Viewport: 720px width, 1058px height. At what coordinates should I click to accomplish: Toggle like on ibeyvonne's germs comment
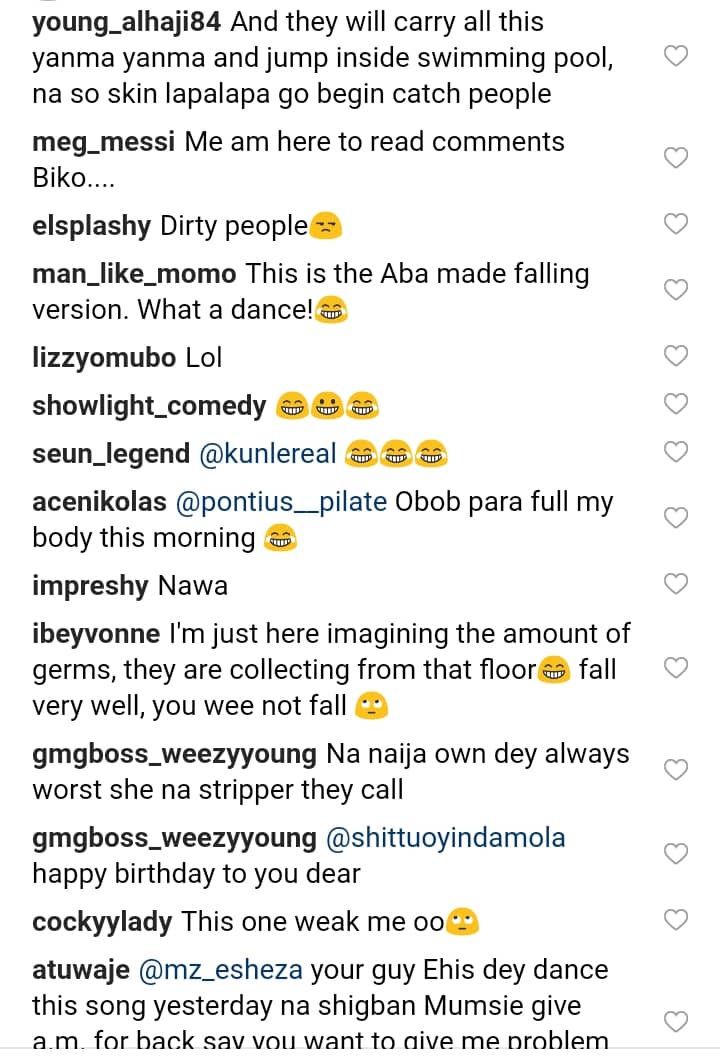tap(677, 668)
